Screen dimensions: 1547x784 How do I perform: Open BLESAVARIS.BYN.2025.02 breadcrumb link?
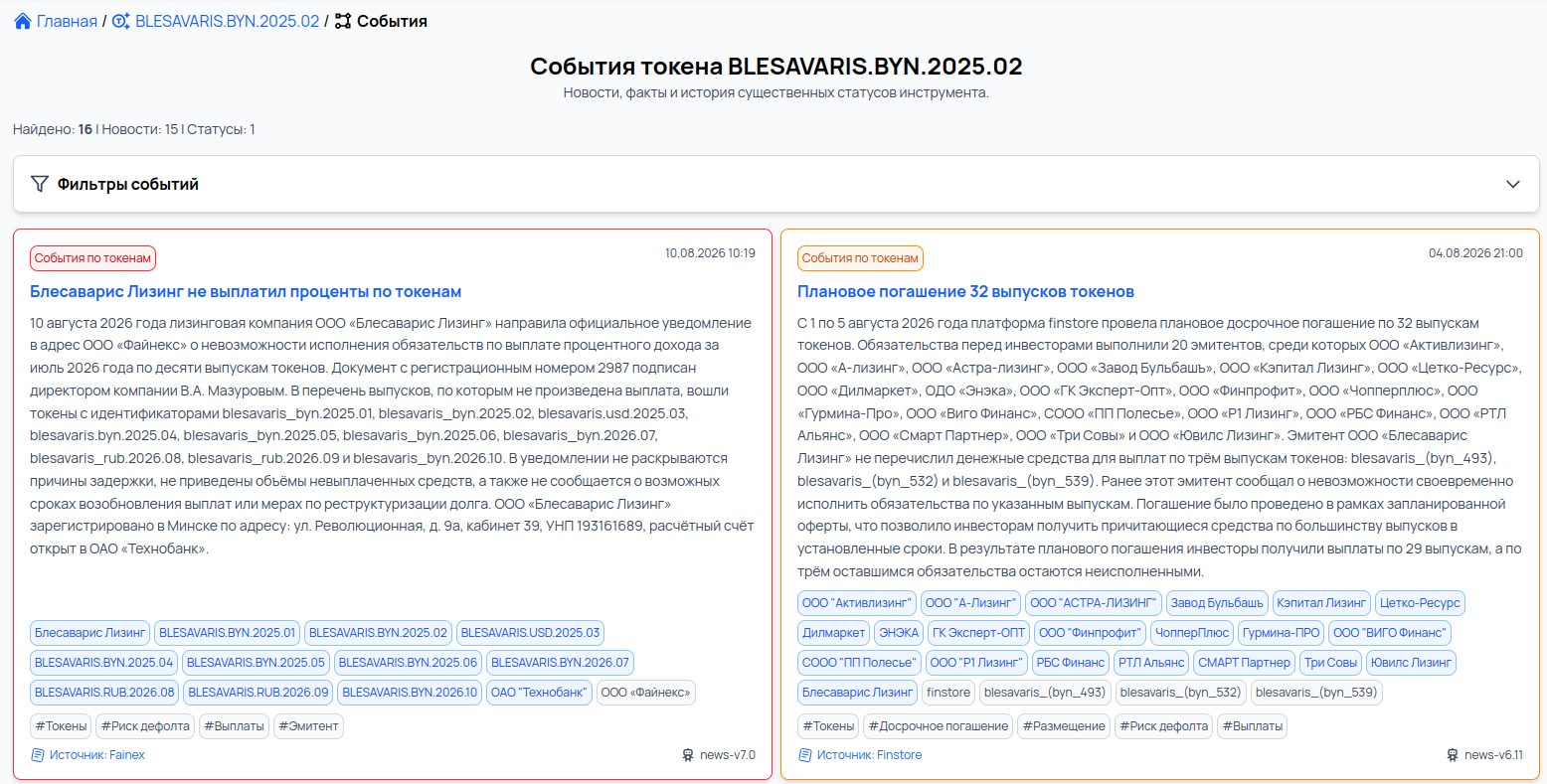pyautogui.click(x=228, y=21)
